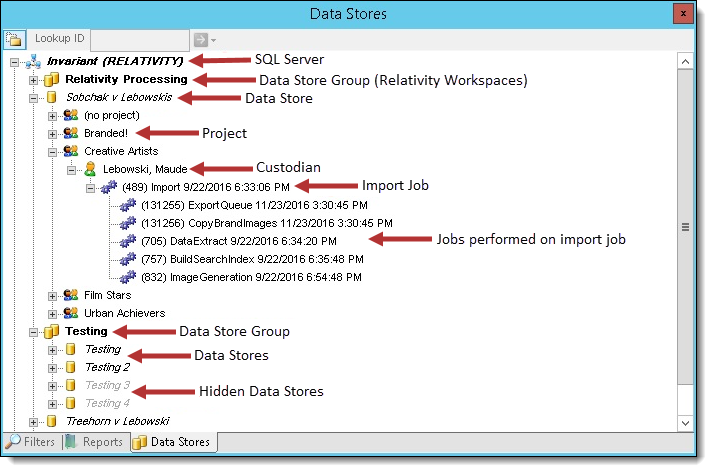The width and height of the screenshot is (712, 472).
Task: Click the gear icon of ImageGeneration job
Action: [x=128, y=277]
